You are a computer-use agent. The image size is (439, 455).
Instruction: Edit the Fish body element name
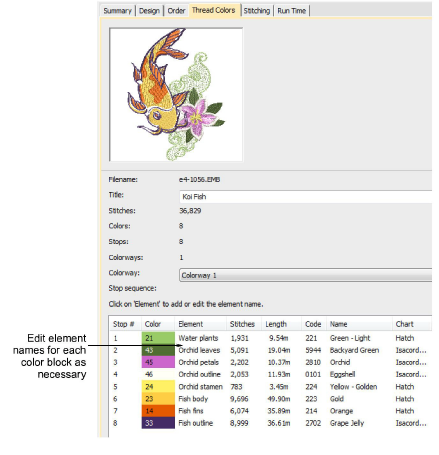pos(193,399)
